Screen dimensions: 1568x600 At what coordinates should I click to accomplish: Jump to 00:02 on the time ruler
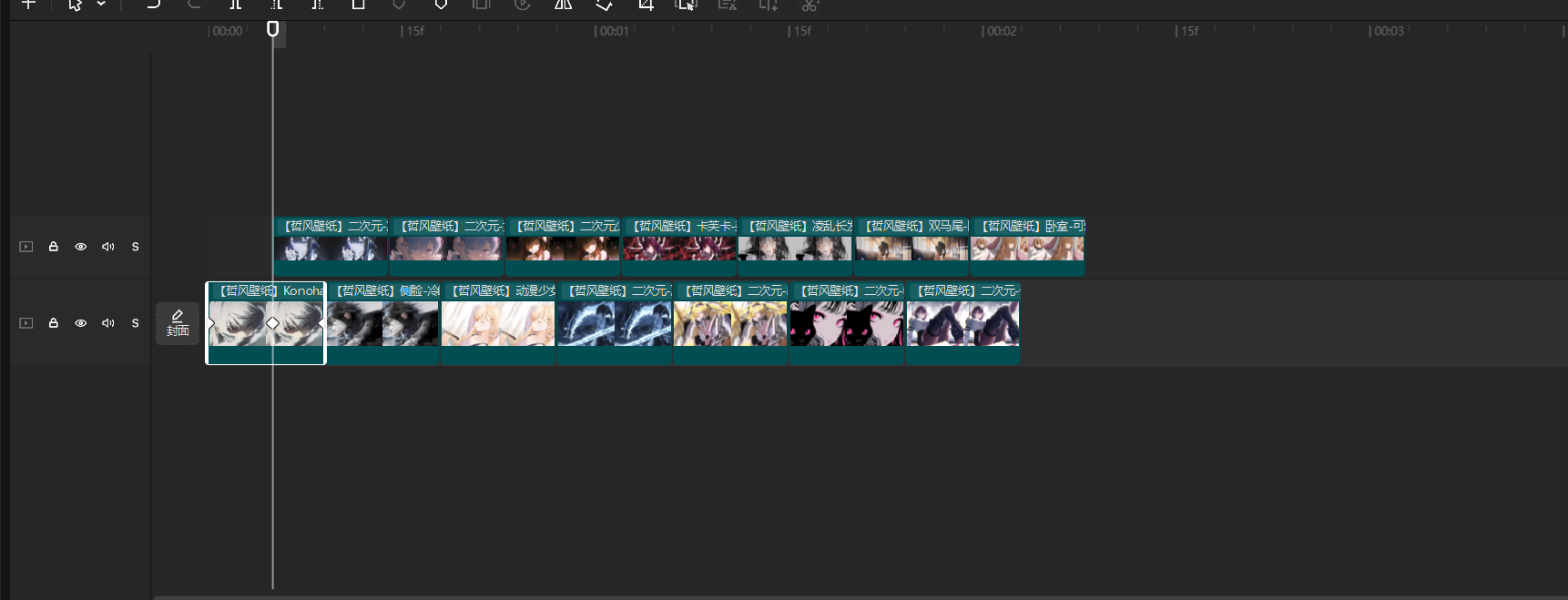(x=1002, y=31)
